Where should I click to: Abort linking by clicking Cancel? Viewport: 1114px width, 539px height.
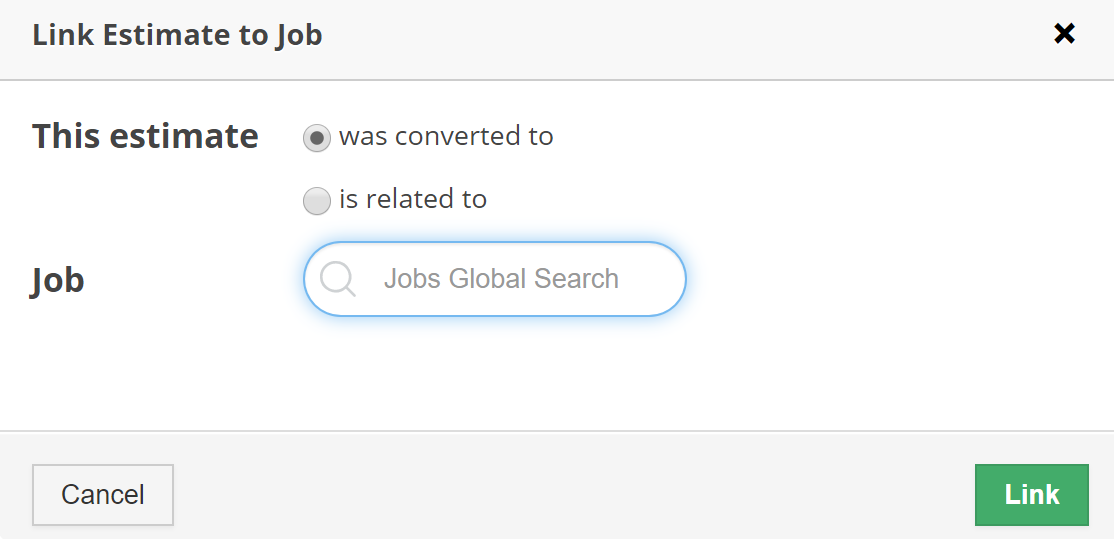click(x=103, y=495)
